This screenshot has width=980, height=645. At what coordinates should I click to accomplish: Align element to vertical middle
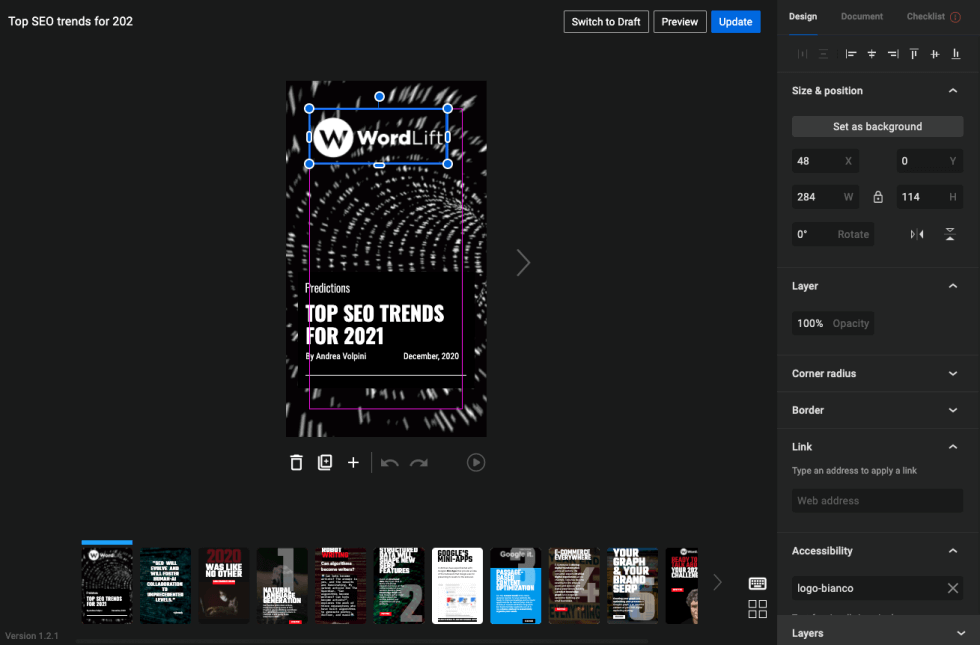coord(934,54)
